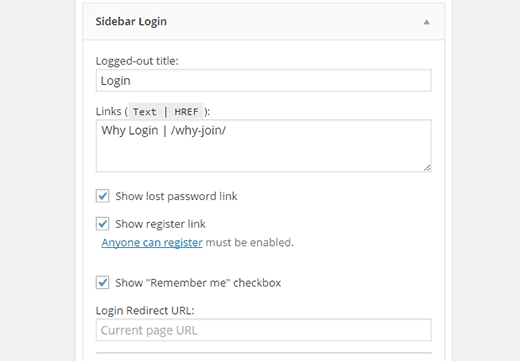
Task: Click the "Show lost password link" label
Action: click(176, 196)
